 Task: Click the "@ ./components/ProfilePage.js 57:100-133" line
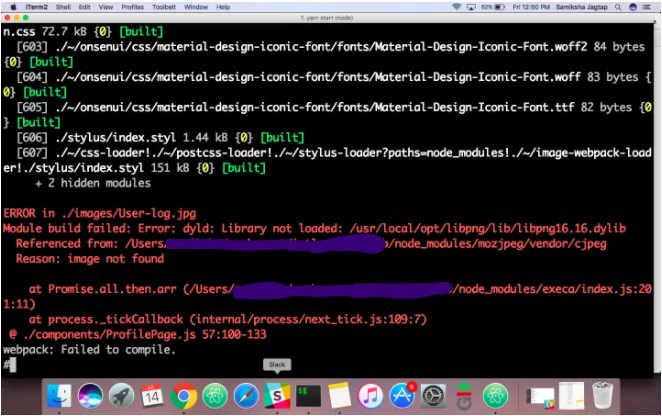[x=138, y=334]
